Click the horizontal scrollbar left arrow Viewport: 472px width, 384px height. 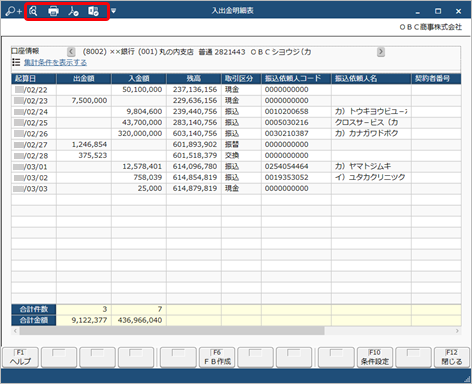click(x=15, y=331)
